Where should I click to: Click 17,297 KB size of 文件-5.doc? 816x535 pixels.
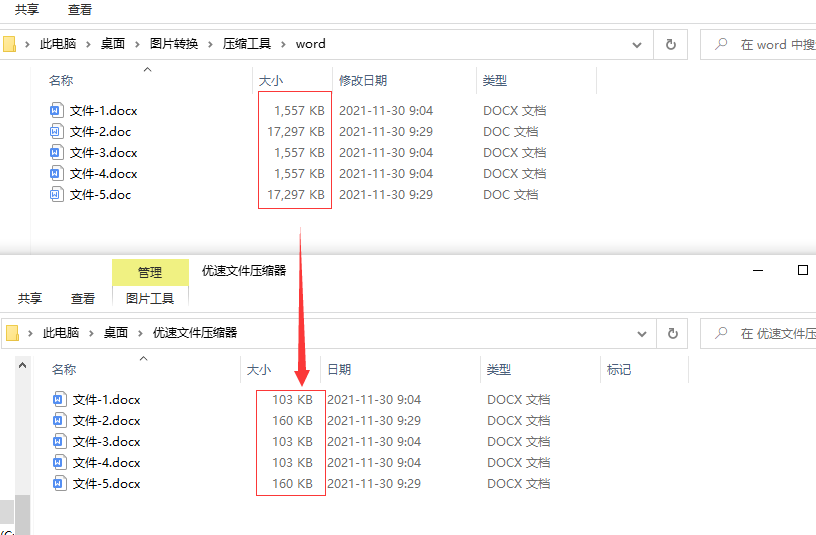pos(296,195)
